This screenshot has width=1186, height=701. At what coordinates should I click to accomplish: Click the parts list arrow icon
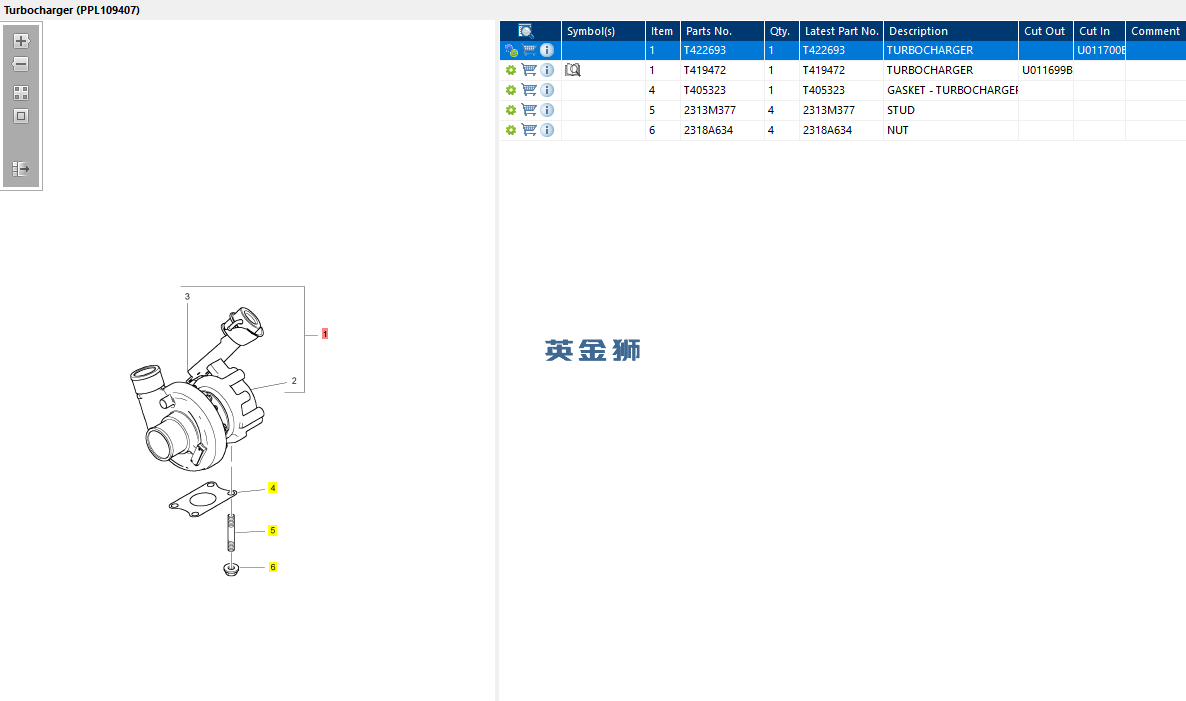click(x=21, y=169)
